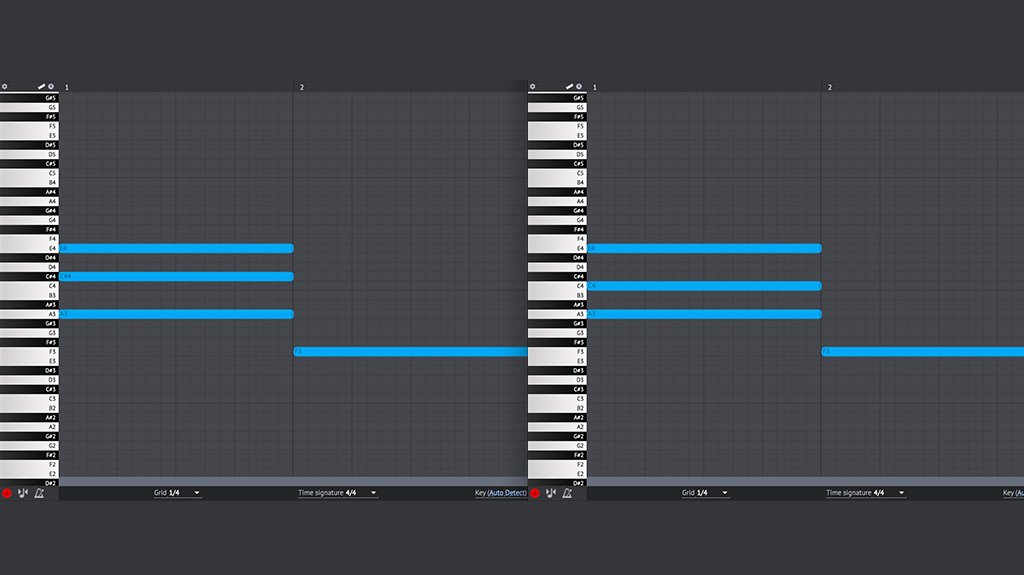Play the D3 key on right piano keyboard
Image resolution: width=1024 pixels, height=575 pixels.
click(x=557, y=380)
